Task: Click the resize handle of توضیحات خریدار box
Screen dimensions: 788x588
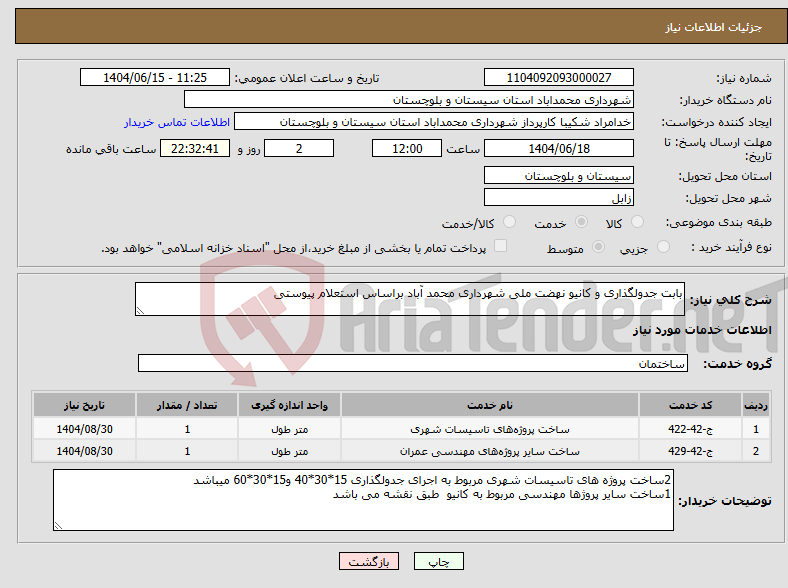Action: point(58,526)
